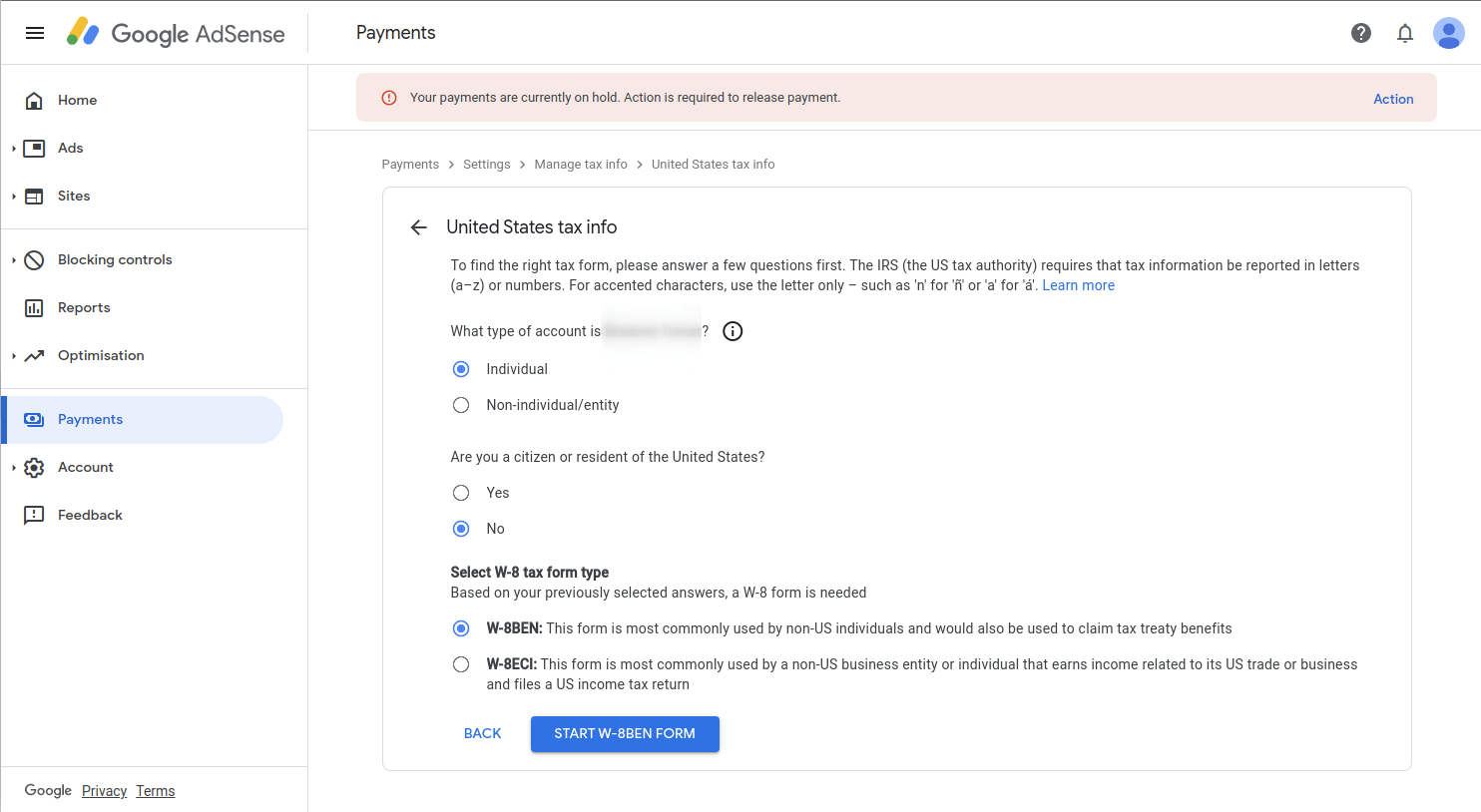Open the account profile avatar
The image size is (1481, 812).
[1449, 33]
